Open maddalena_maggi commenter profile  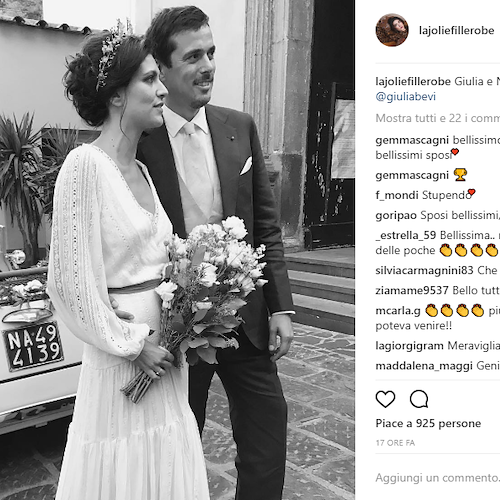point(424,366)
